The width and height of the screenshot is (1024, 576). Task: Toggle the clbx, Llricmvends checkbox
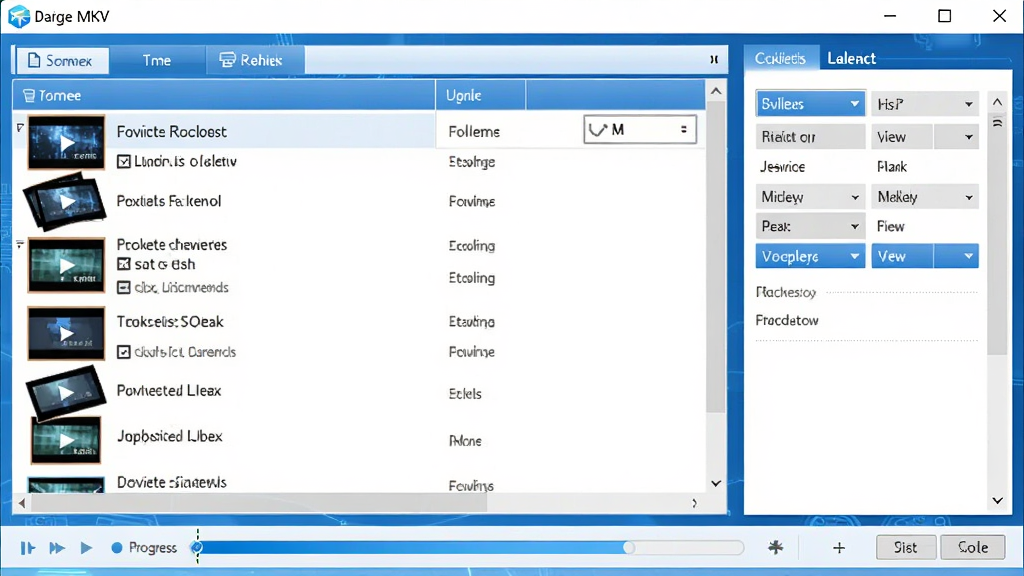coord(123,287)
